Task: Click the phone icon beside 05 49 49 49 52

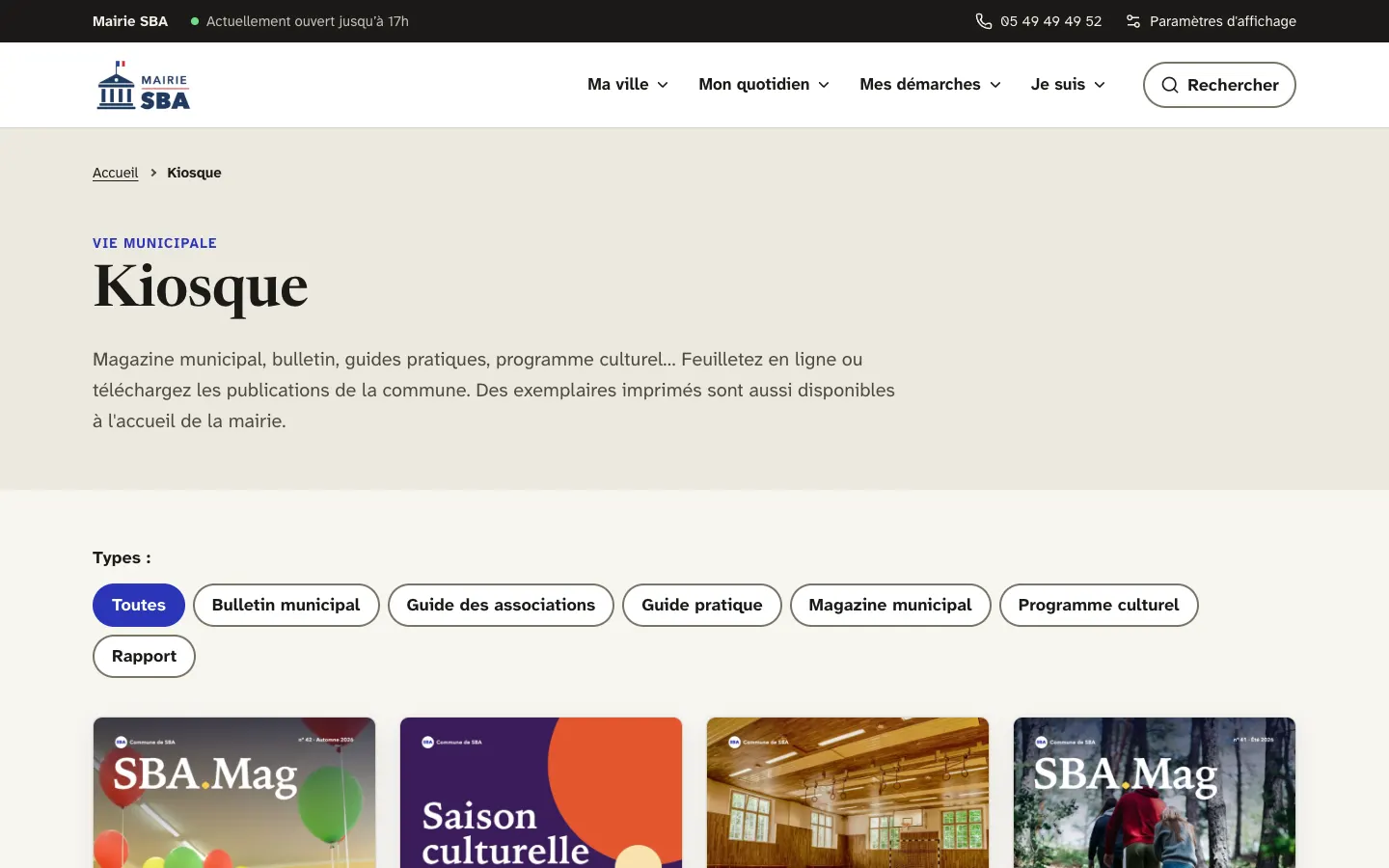Action: [x=983, y=21]
